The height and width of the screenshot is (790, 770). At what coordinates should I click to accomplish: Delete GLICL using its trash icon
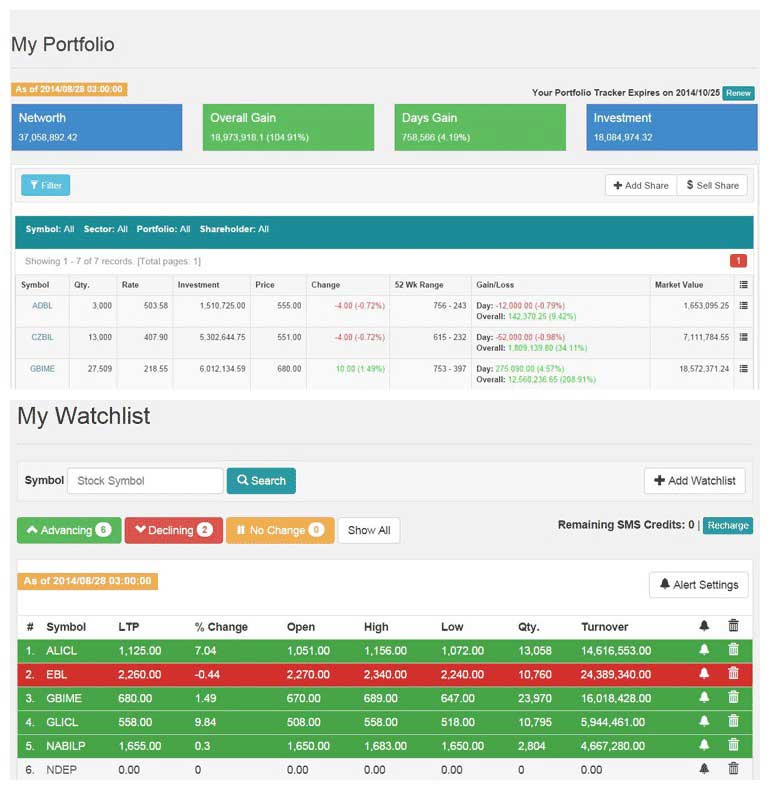point(733,722)
